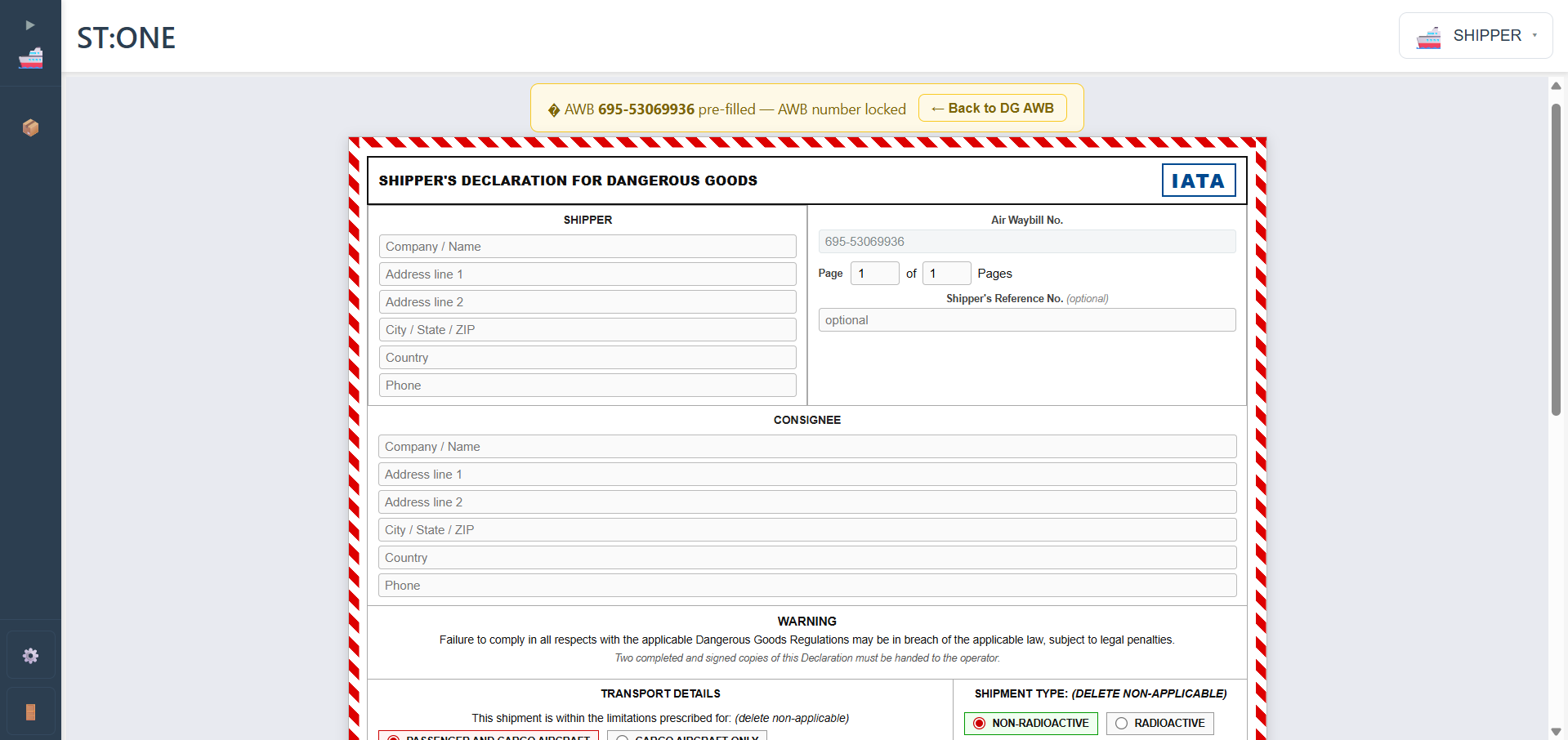Focus the consignee Country field
1568x740 pixels.
coord(807,558)
